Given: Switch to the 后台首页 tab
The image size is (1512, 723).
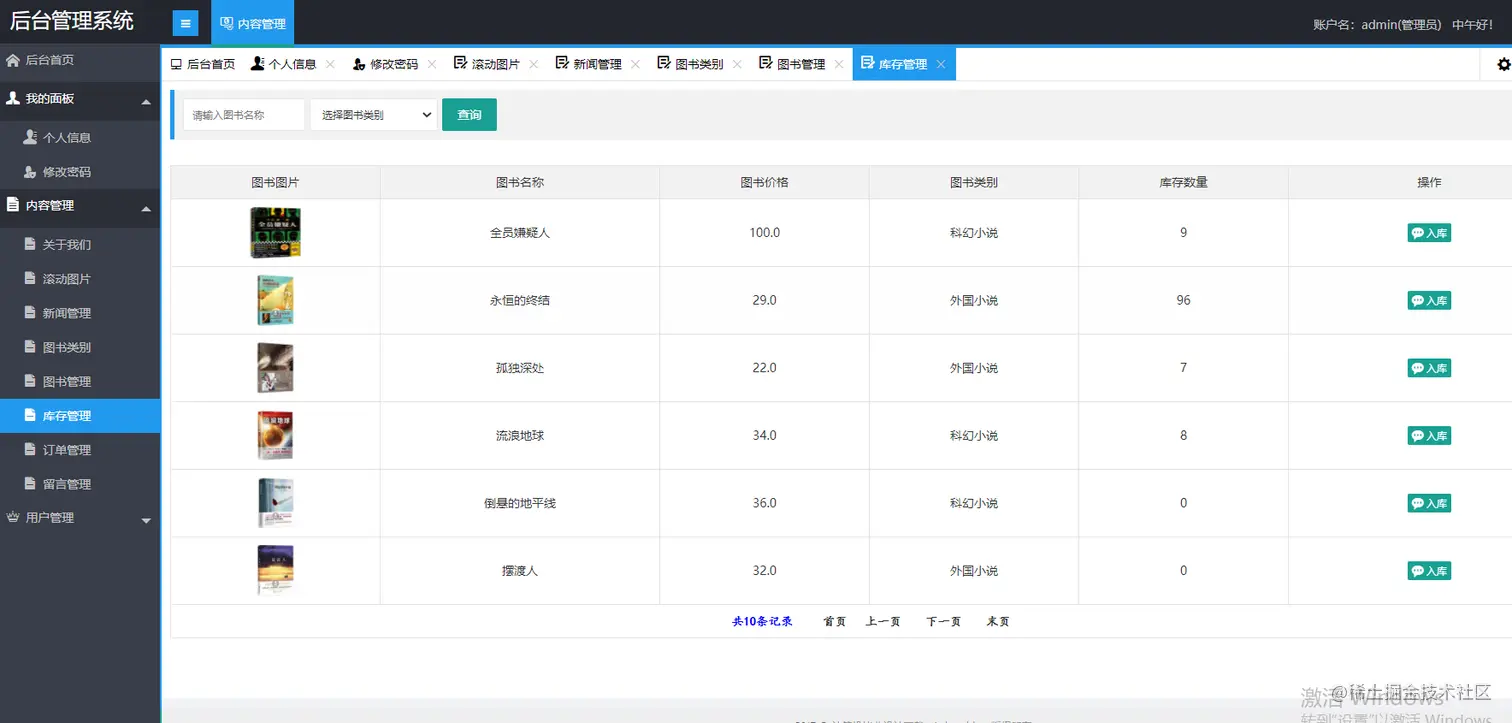Looking at the screenshot, I should pos(202,64).
